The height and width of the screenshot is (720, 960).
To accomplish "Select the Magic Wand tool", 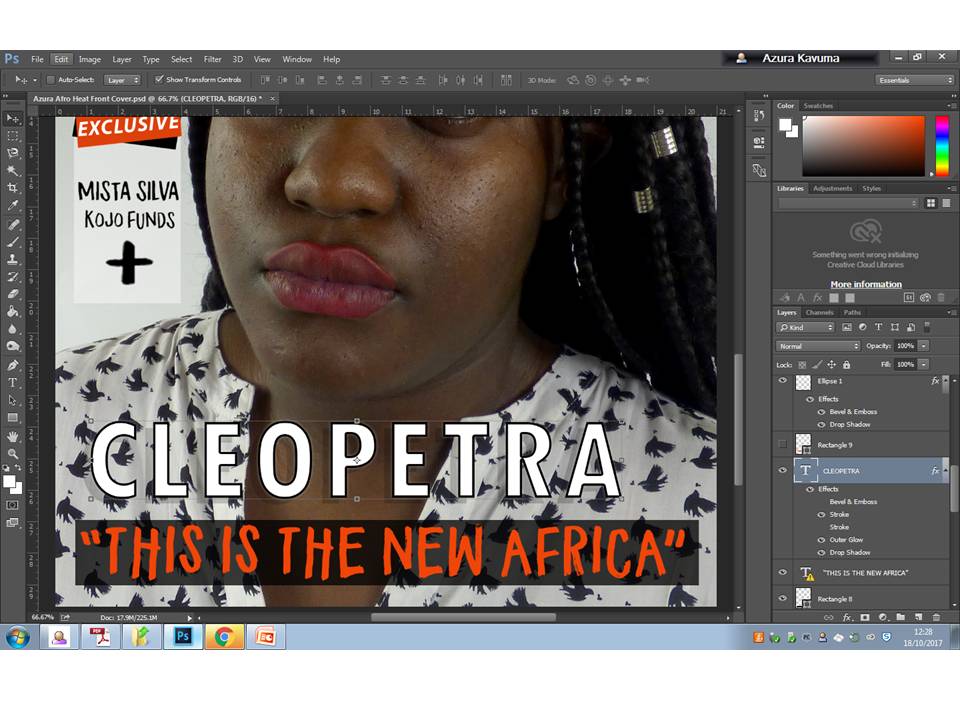I will 12,170.
